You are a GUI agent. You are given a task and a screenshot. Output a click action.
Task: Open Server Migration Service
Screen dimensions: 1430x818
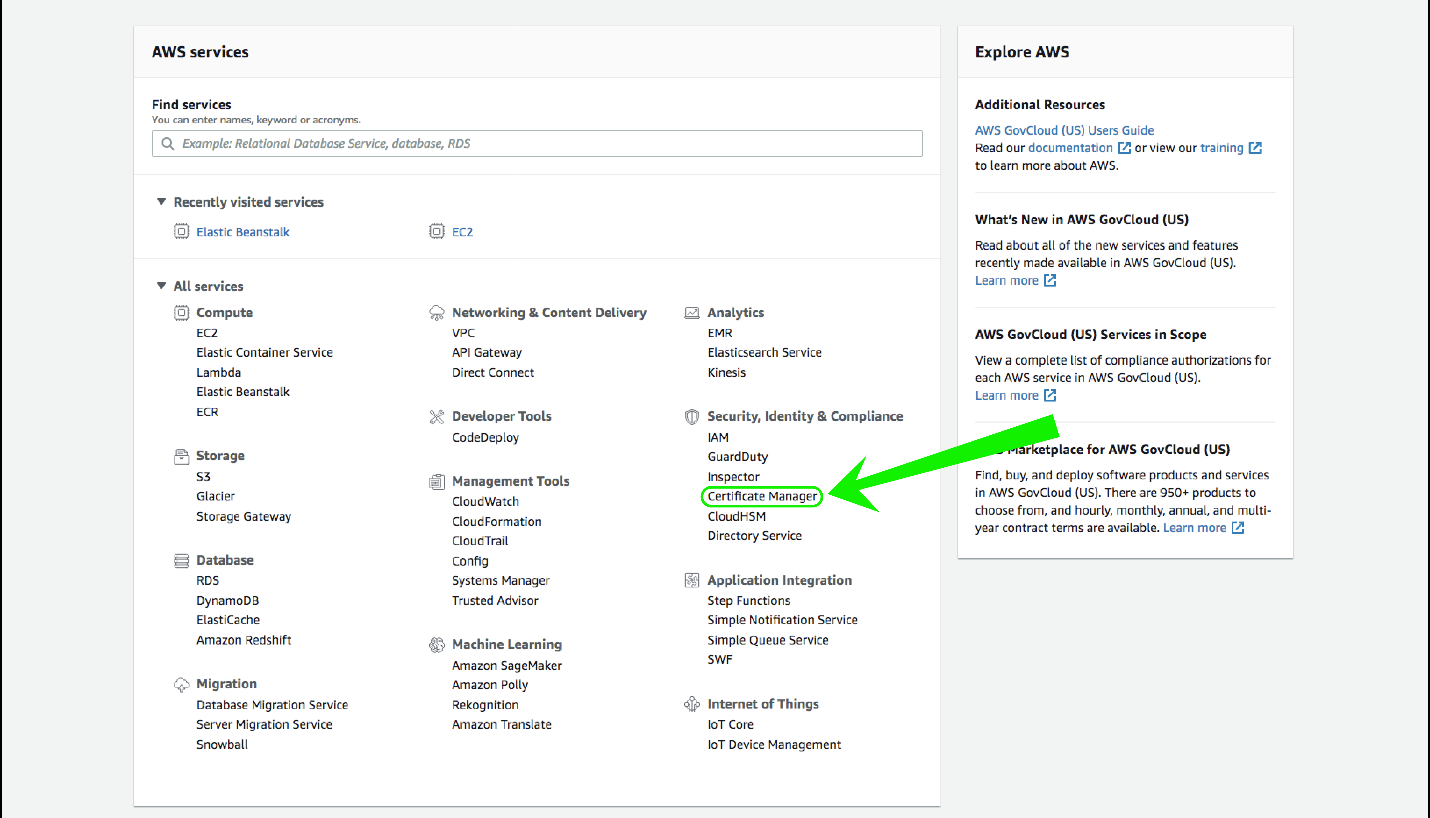(x=264, y=725)
